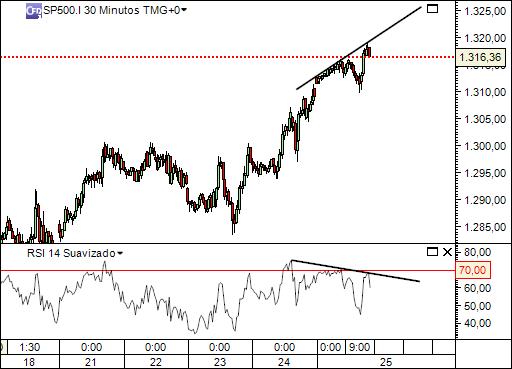The height and width of the screenshot is (369, 512).
Task: Click date 24 on the time axis
Action: point(285,362)
